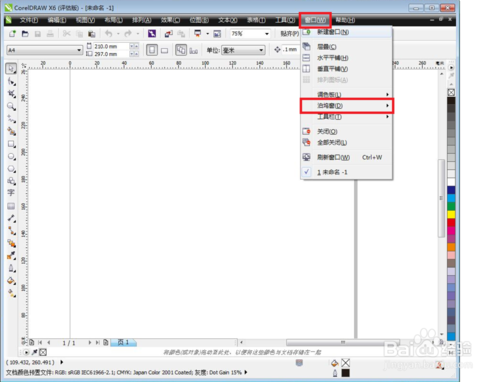
Task: Click the Page 1 tab
Action: click(123, 342)
